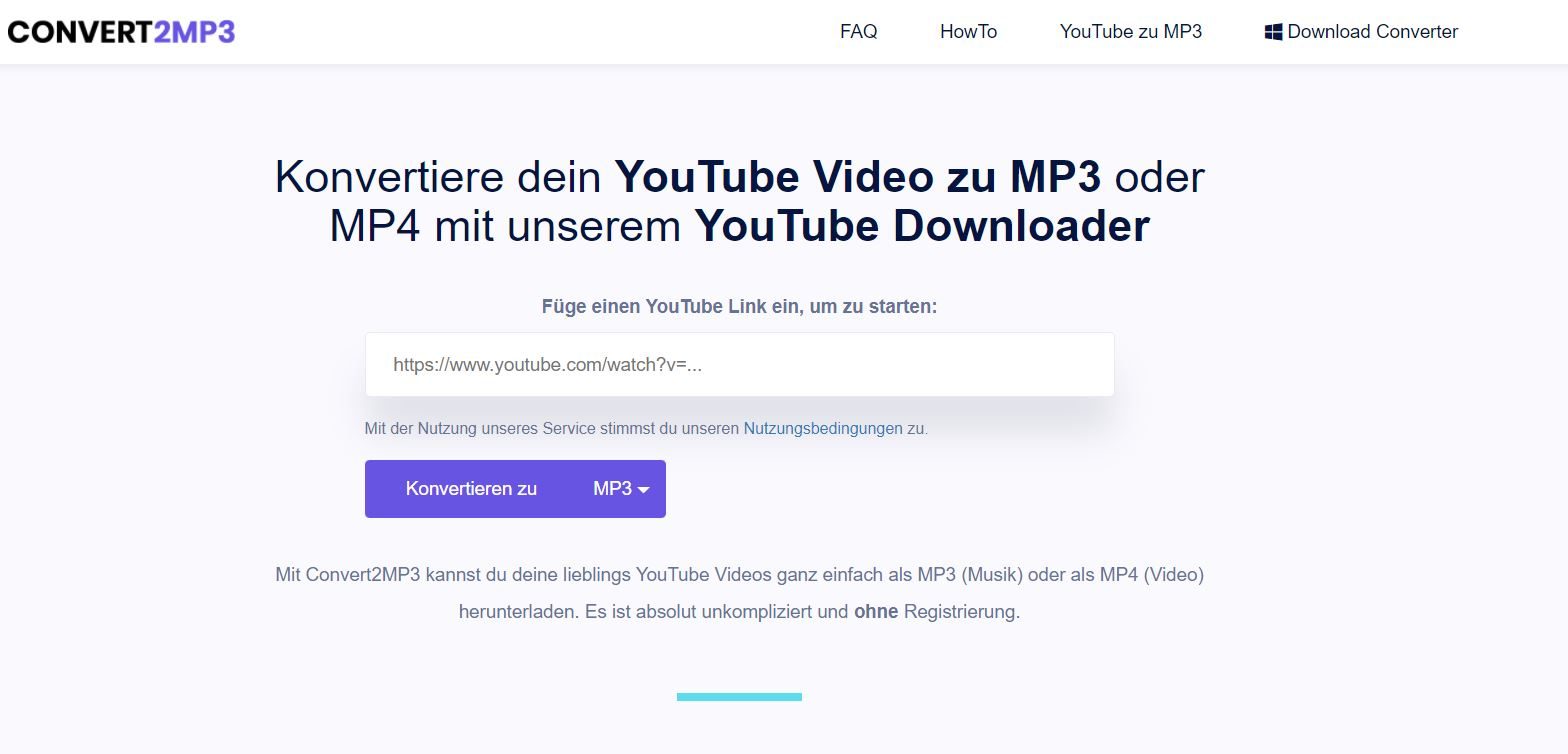This screenshot has width=1568, height=754.
Task: Click the word Registrierung in description
Action: pos(960,612)
